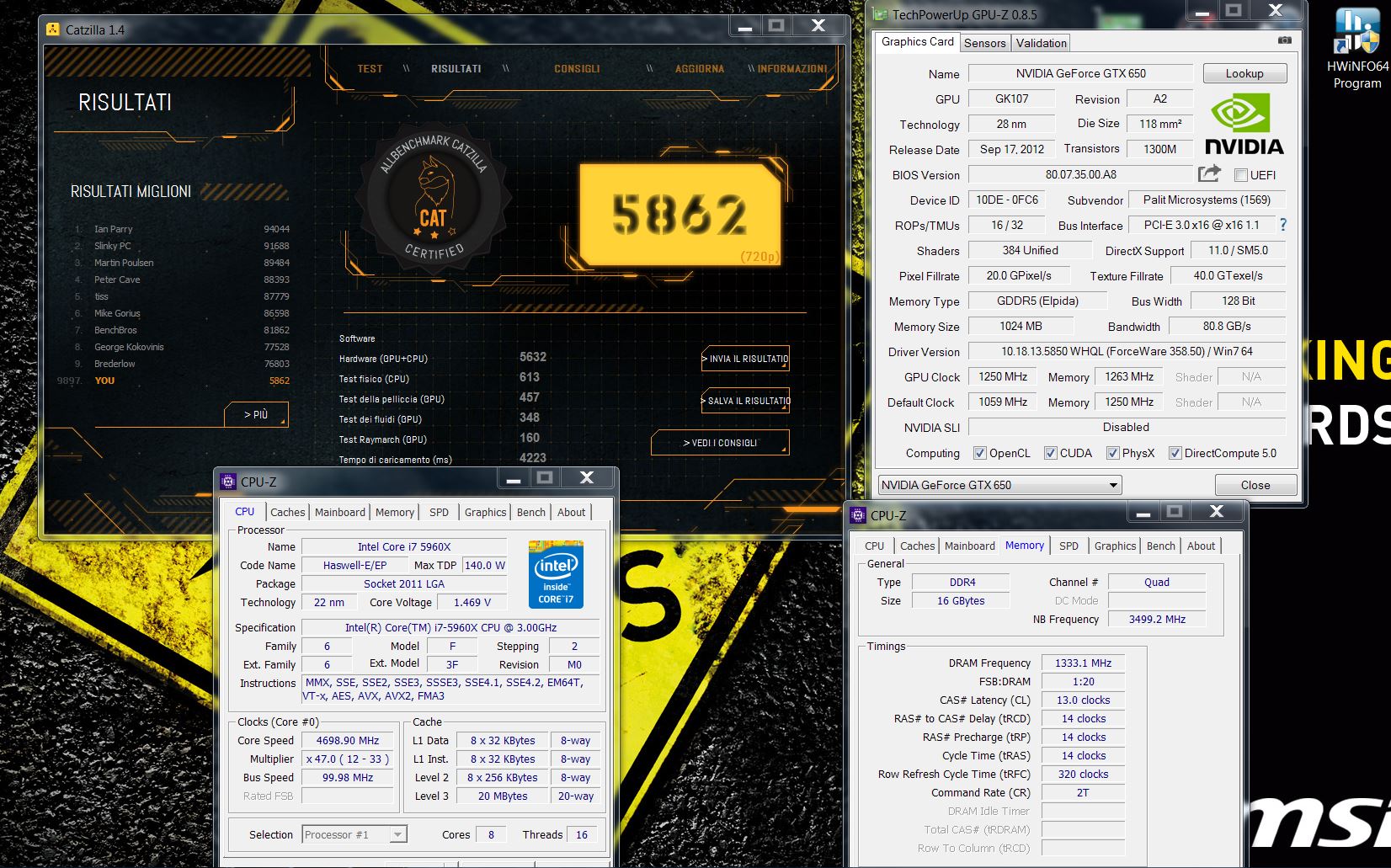Click the BIOS share/export icon in GPU-Z
Image resolution: width=1391 pixels, height=868 pixels.
pyautogui.click(x=1209, y=173)
